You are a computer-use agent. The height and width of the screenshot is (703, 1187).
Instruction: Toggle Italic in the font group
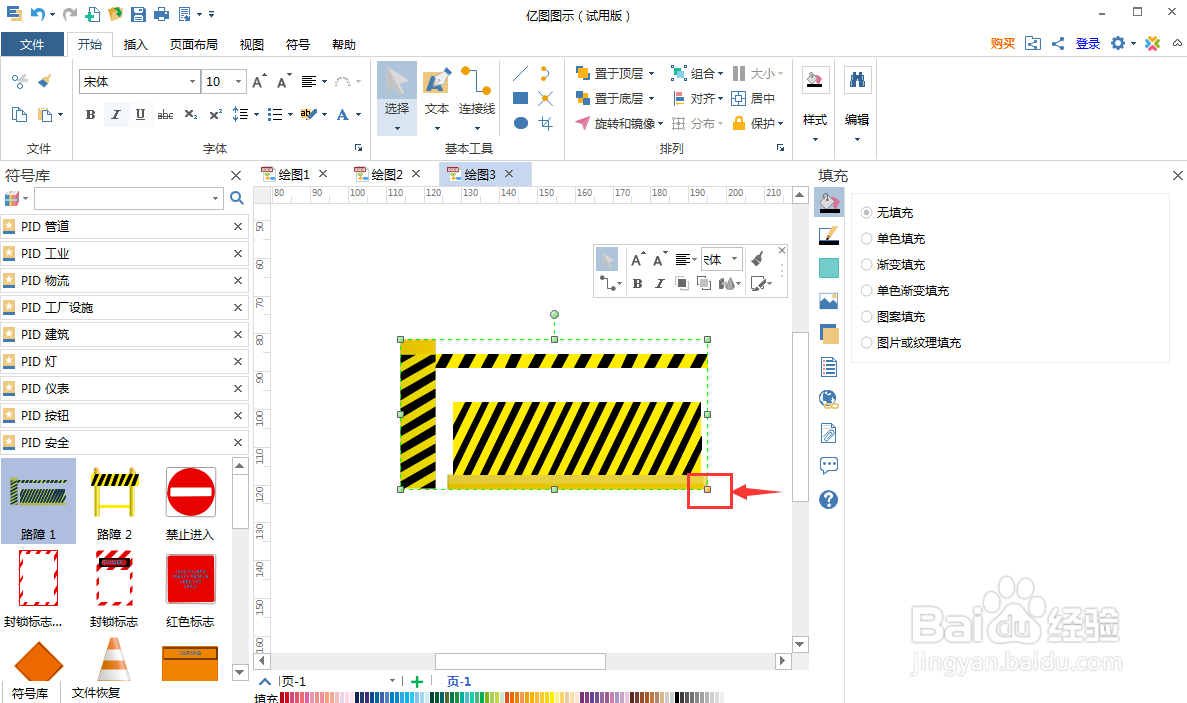[x=115, y=114]
